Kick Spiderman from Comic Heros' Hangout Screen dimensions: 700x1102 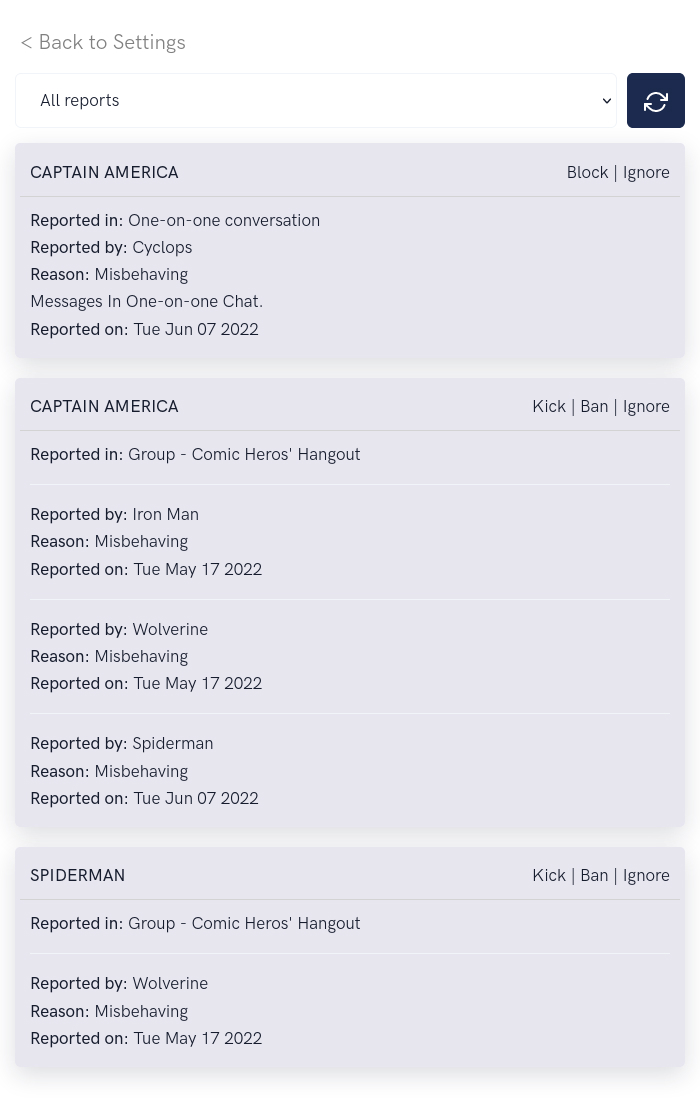(x=549, y=875)
